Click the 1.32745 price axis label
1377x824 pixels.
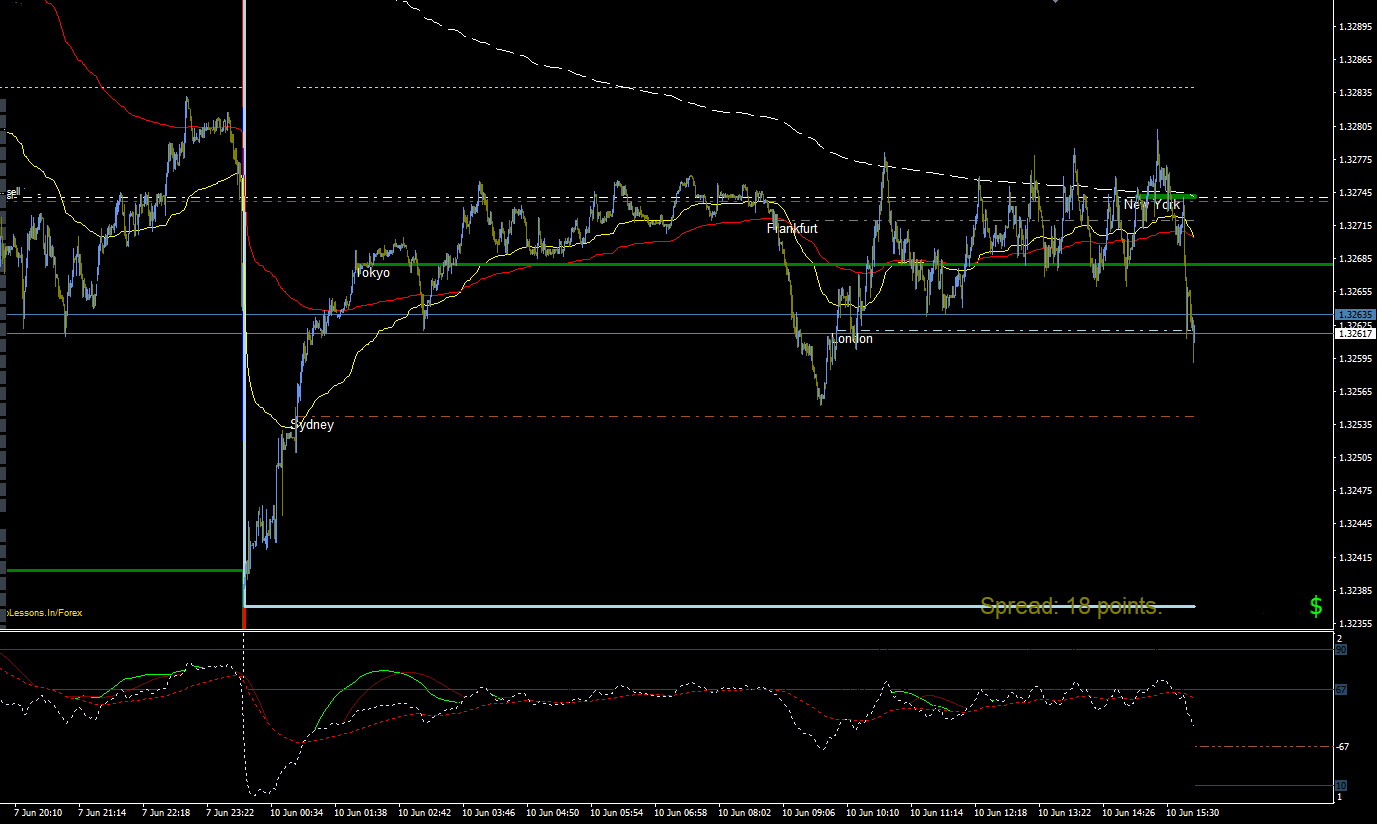coord(1356,192)
